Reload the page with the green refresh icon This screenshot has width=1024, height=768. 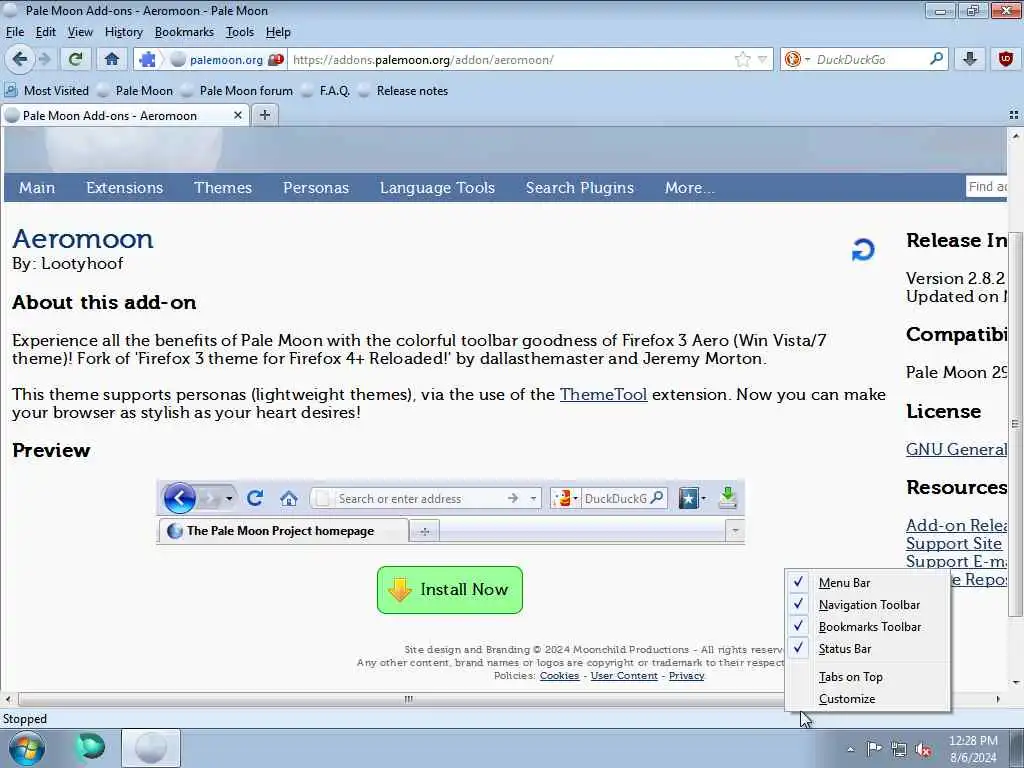click(76, 59)
